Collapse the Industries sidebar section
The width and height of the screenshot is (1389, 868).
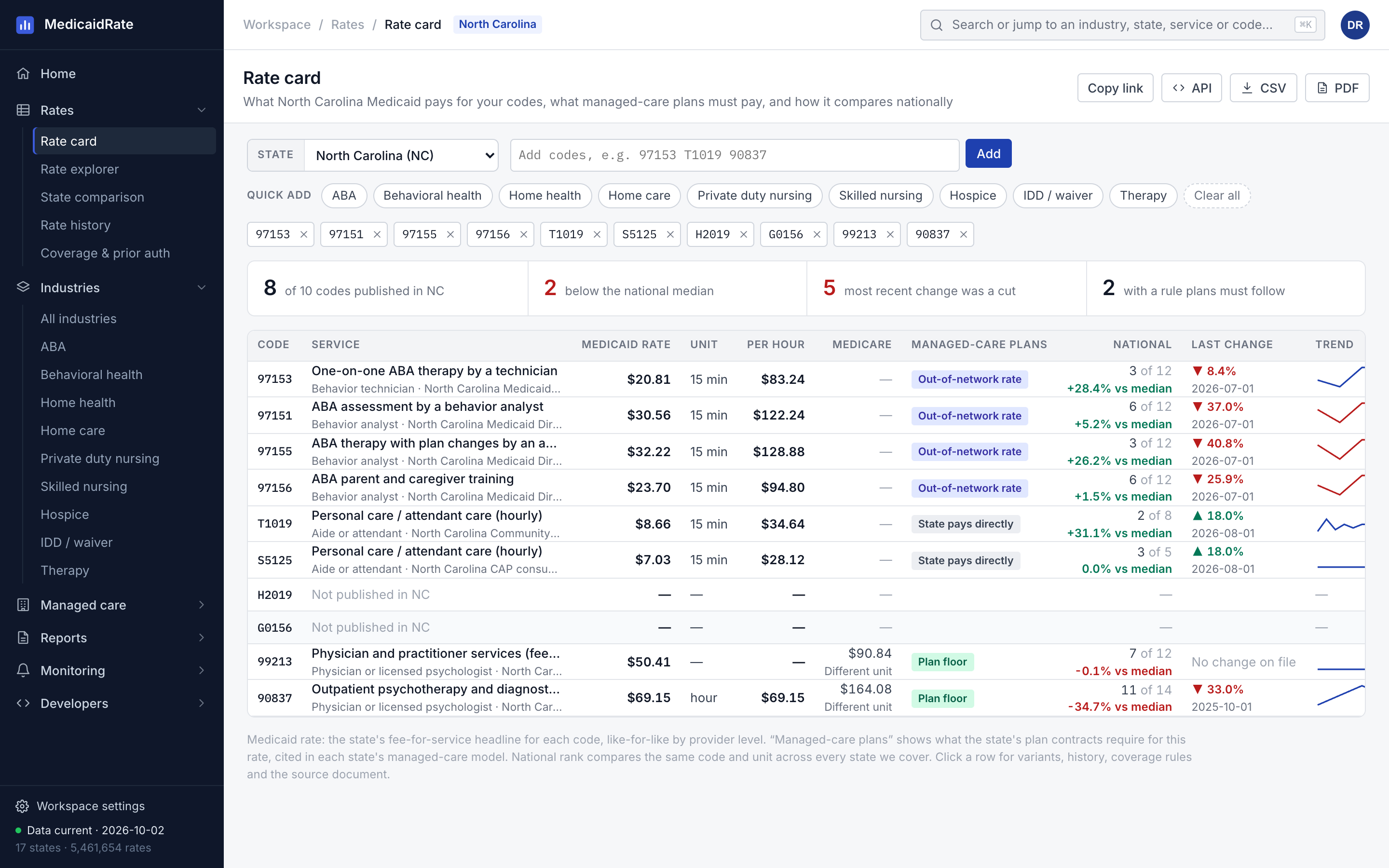[202, 287]
